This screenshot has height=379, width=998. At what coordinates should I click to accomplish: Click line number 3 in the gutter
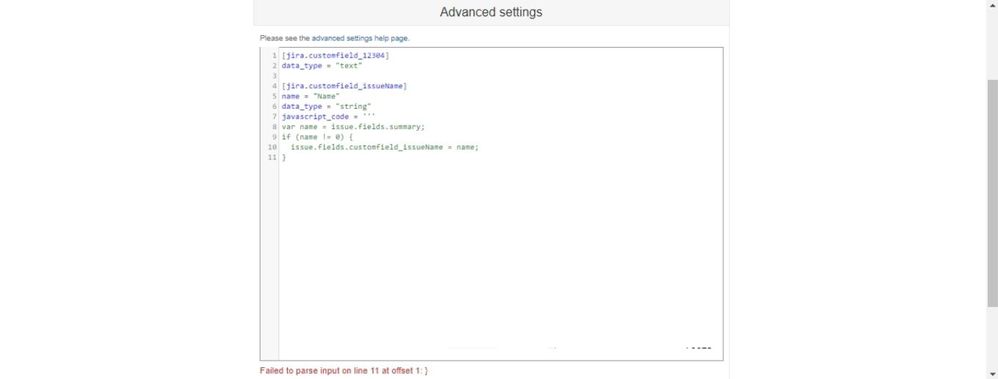click(x=274, y=76)
